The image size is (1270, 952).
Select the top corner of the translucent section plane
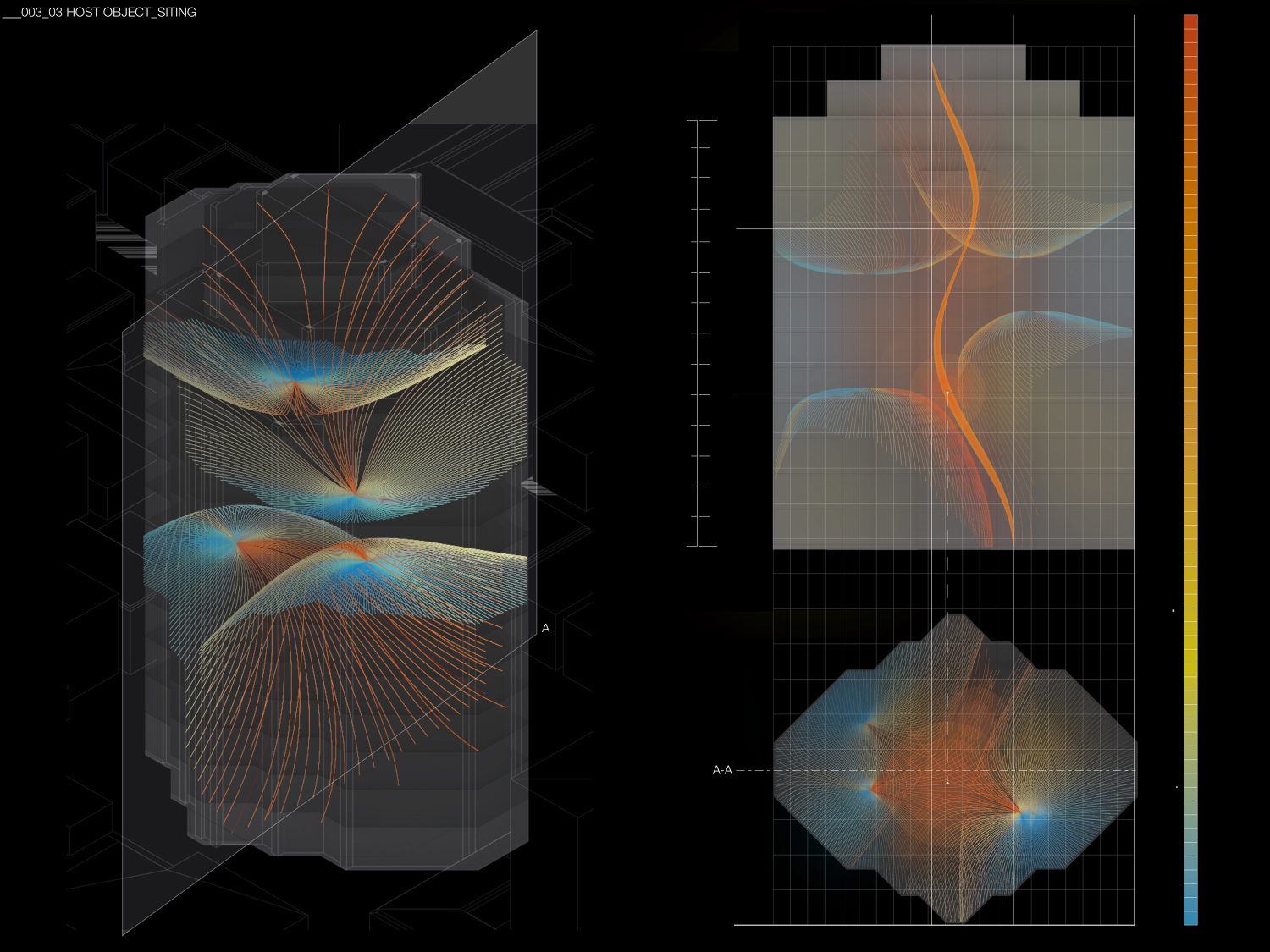click(535, 34)
